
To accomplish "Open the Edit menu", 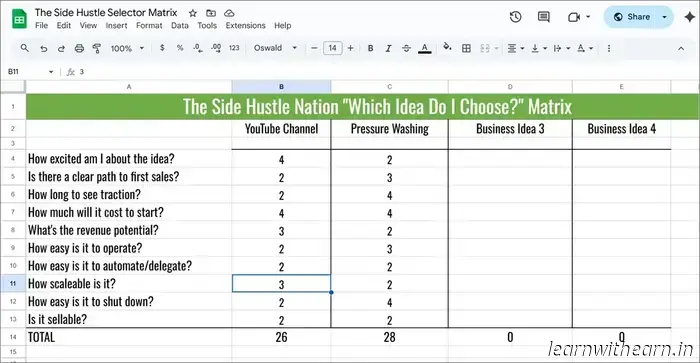I will point(64,25).
